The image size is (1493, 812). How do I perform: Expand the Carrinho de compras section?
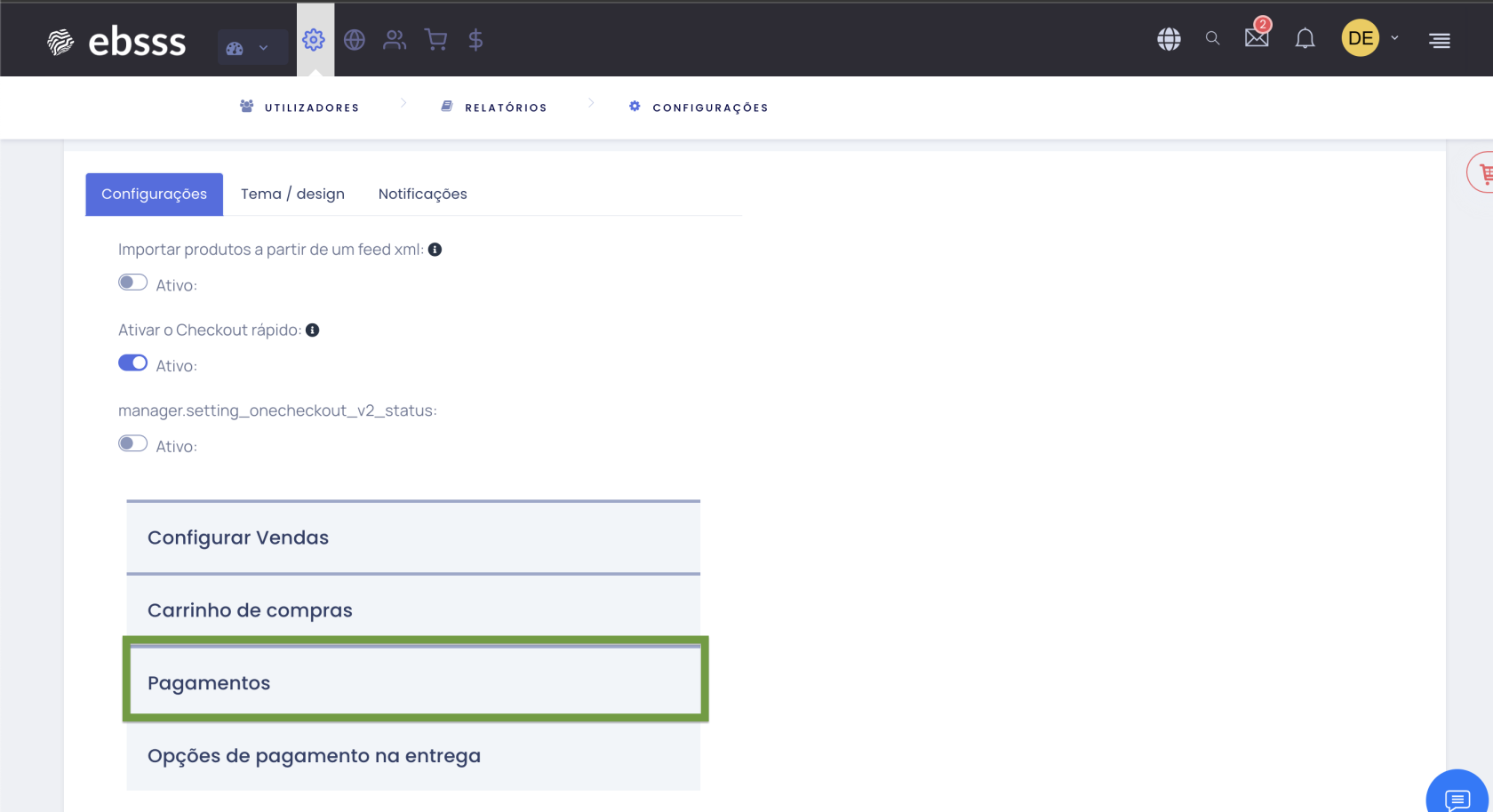413,610
